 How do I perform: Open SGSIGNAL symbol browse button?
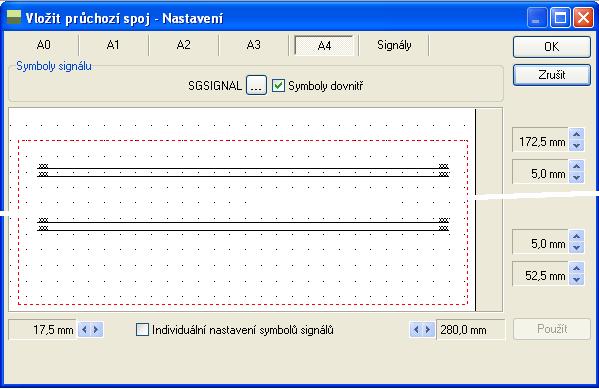point(256,85)
